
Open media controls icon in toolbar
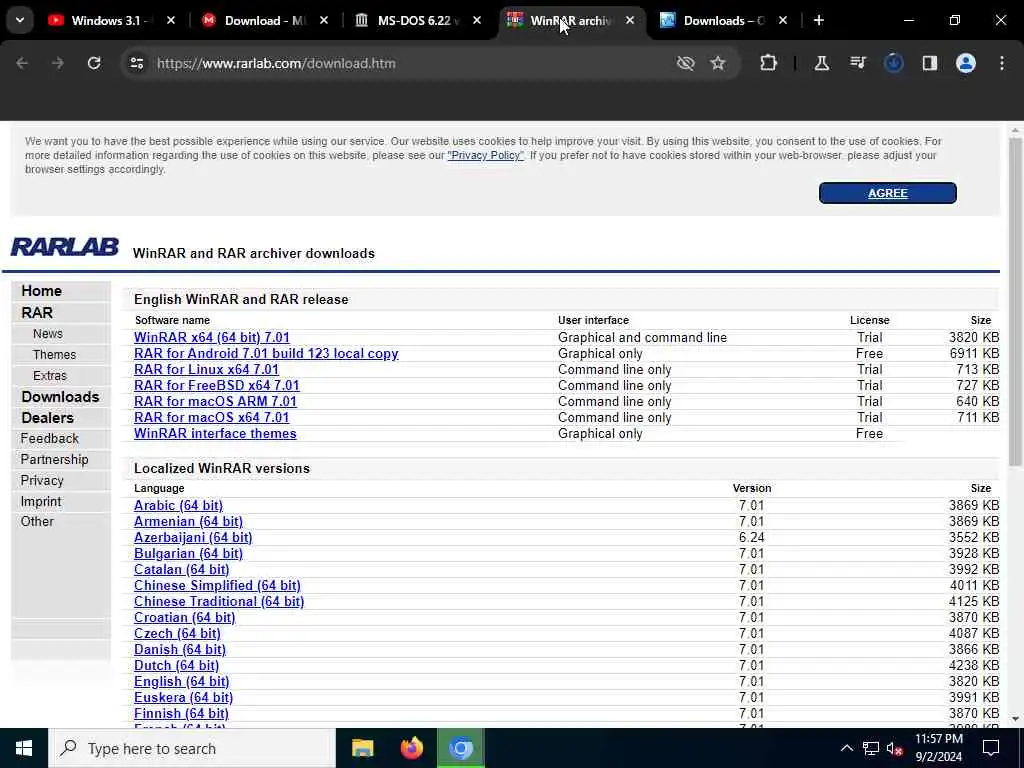(857, 63)
